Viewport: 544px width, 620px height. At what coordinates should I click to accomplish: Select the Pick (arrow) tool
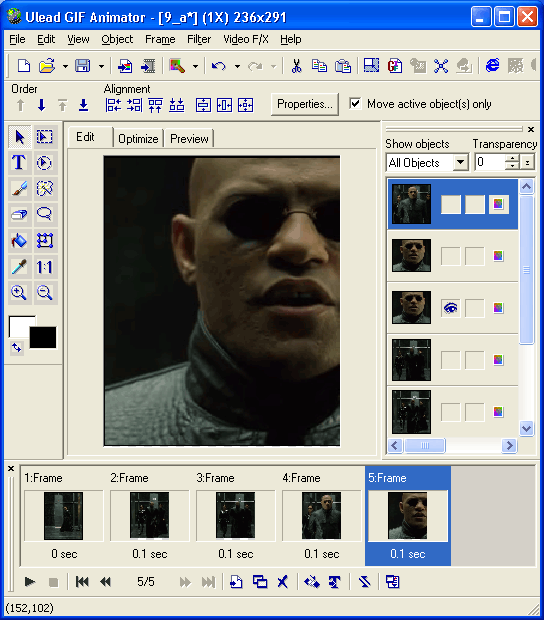[19, 137]
